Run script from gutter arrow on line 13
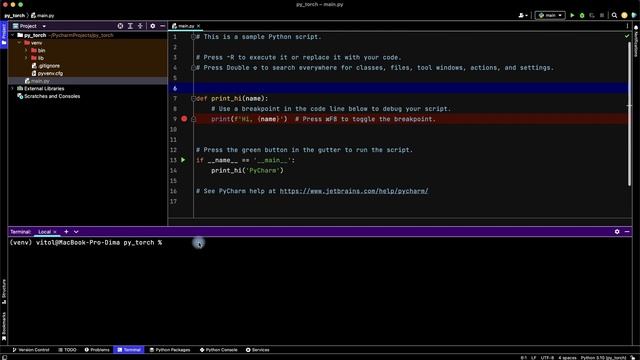This screenshot has height=360, width=640. (x=183, y=160)
